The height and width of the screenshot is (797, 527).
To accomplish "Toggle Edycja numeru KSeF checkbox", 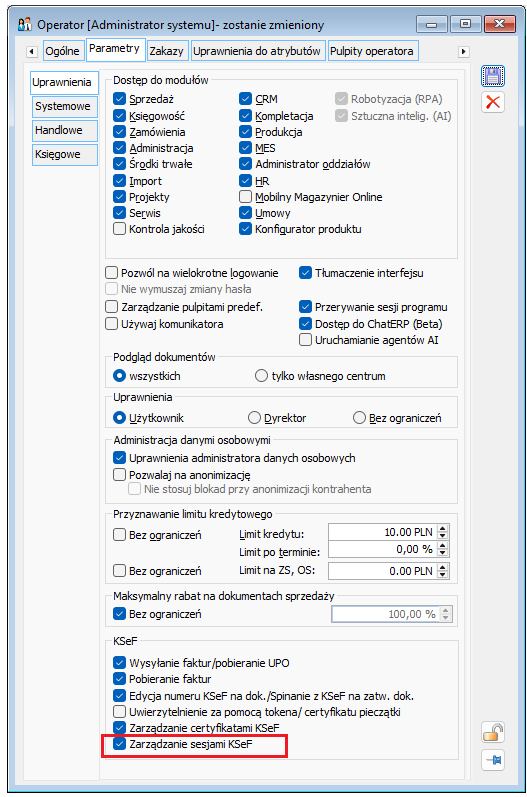I will point(119,696).
